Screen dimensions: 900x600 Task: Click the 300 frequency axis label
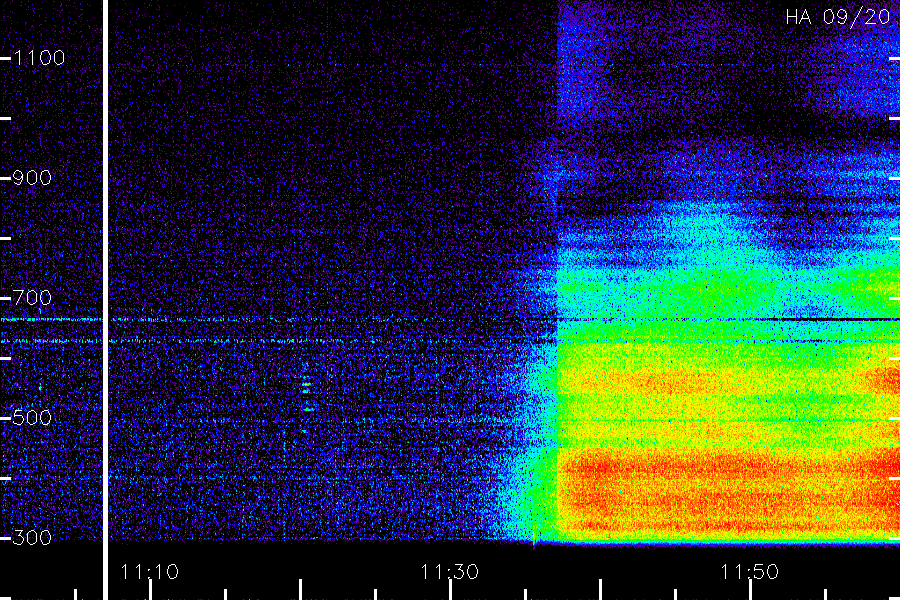(32, 538)
